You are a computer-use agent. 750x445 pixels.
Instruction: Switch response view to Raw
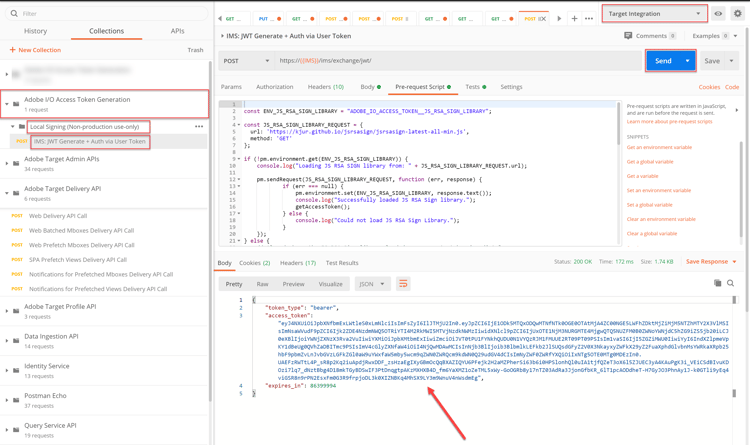pyautogui.click(x=262, y=284)
